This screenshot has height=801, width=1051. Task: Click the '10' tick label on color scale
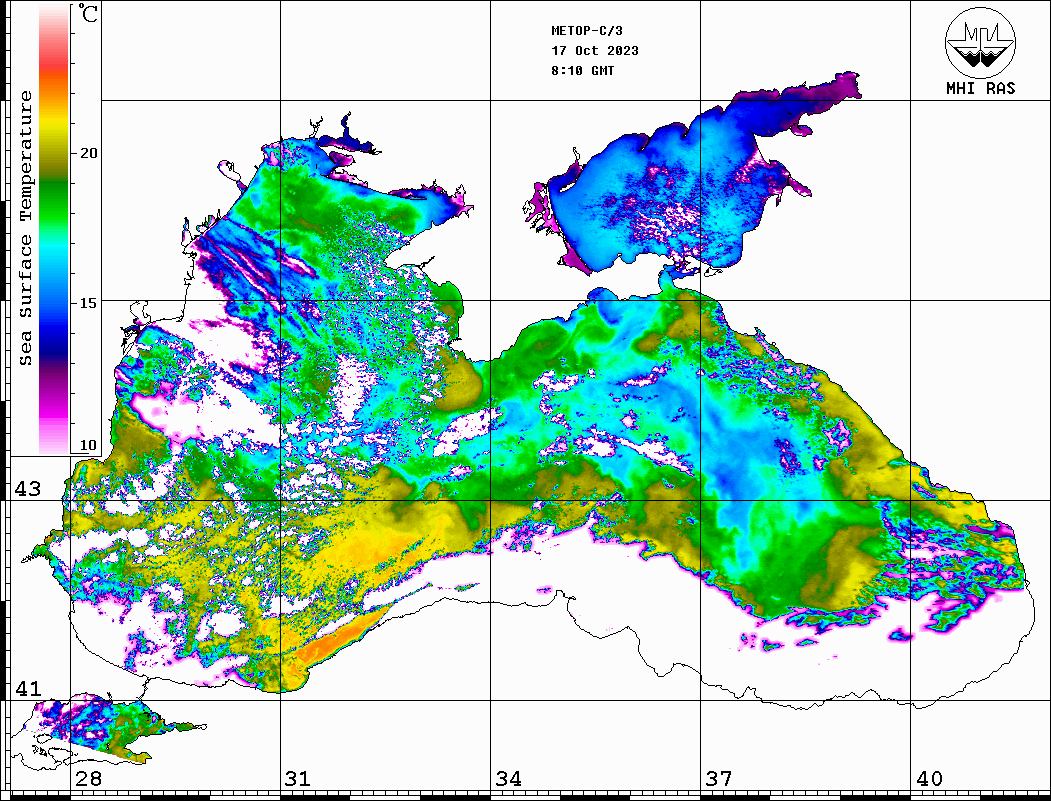coord(88,445)
